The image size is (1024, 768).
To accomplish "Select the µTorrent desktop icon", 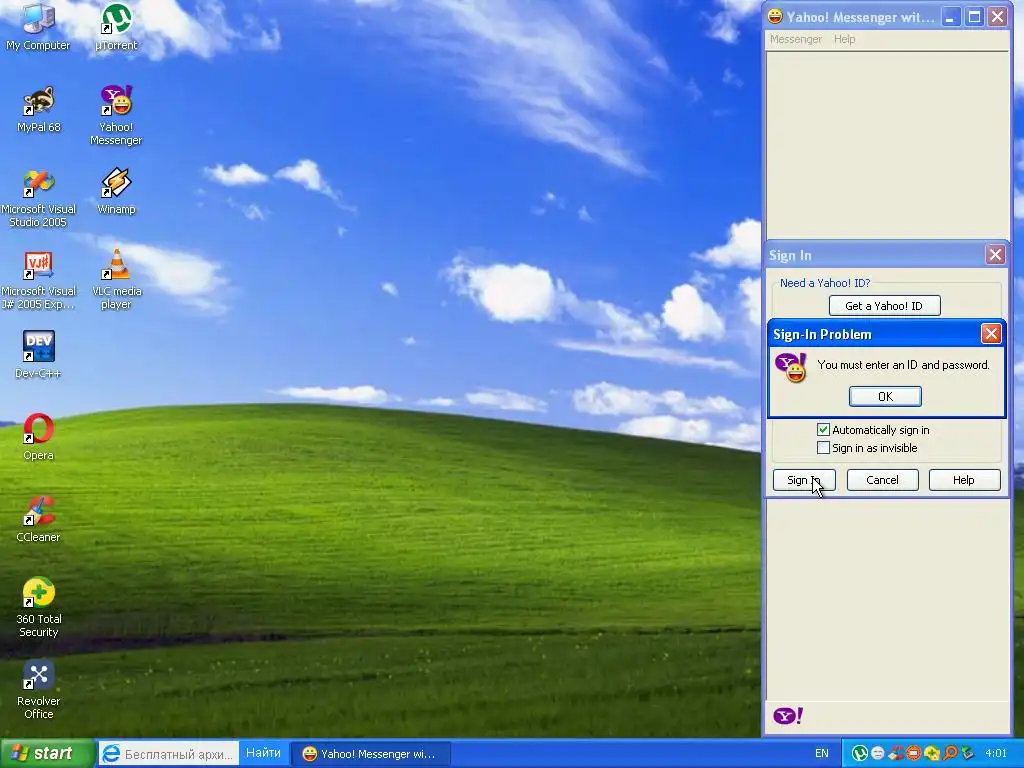I will pos(116,27).
